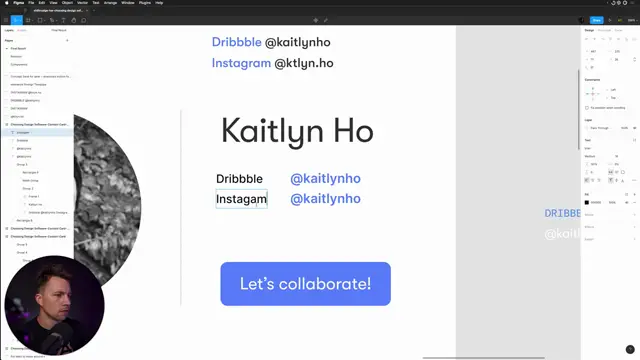The width and height of the screenshot is (640, 360).
Task: Select the Frame tool
Action: (x=28, y=20)
